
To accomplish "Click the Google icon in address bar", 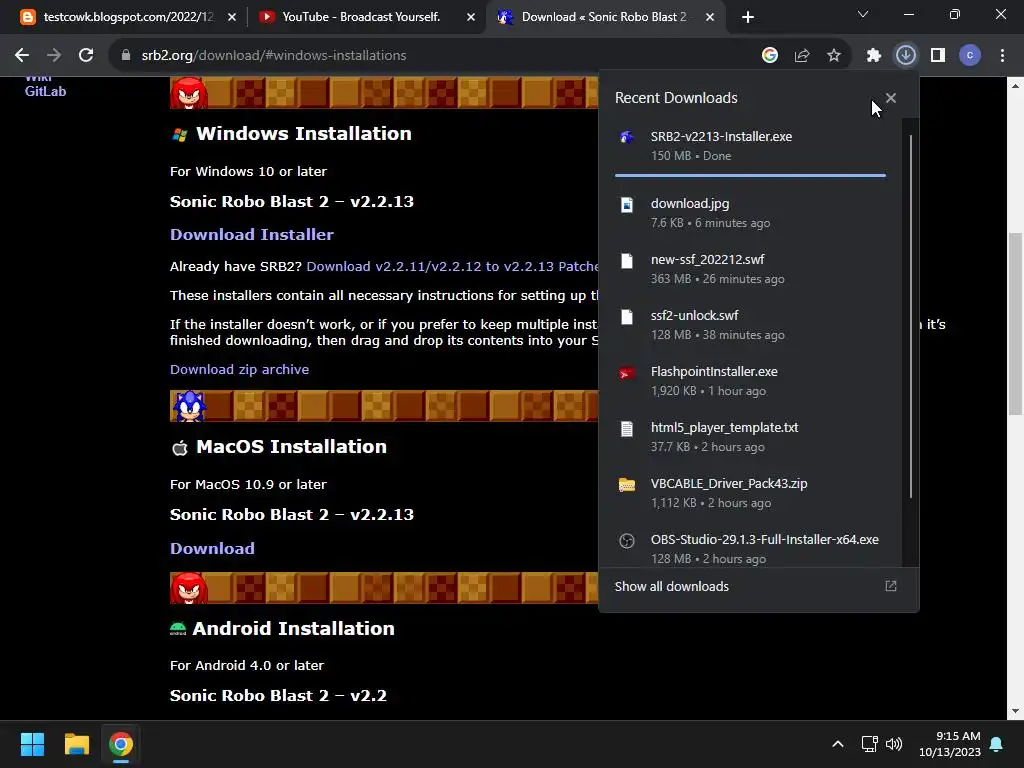I will click(x=770, y=56).
